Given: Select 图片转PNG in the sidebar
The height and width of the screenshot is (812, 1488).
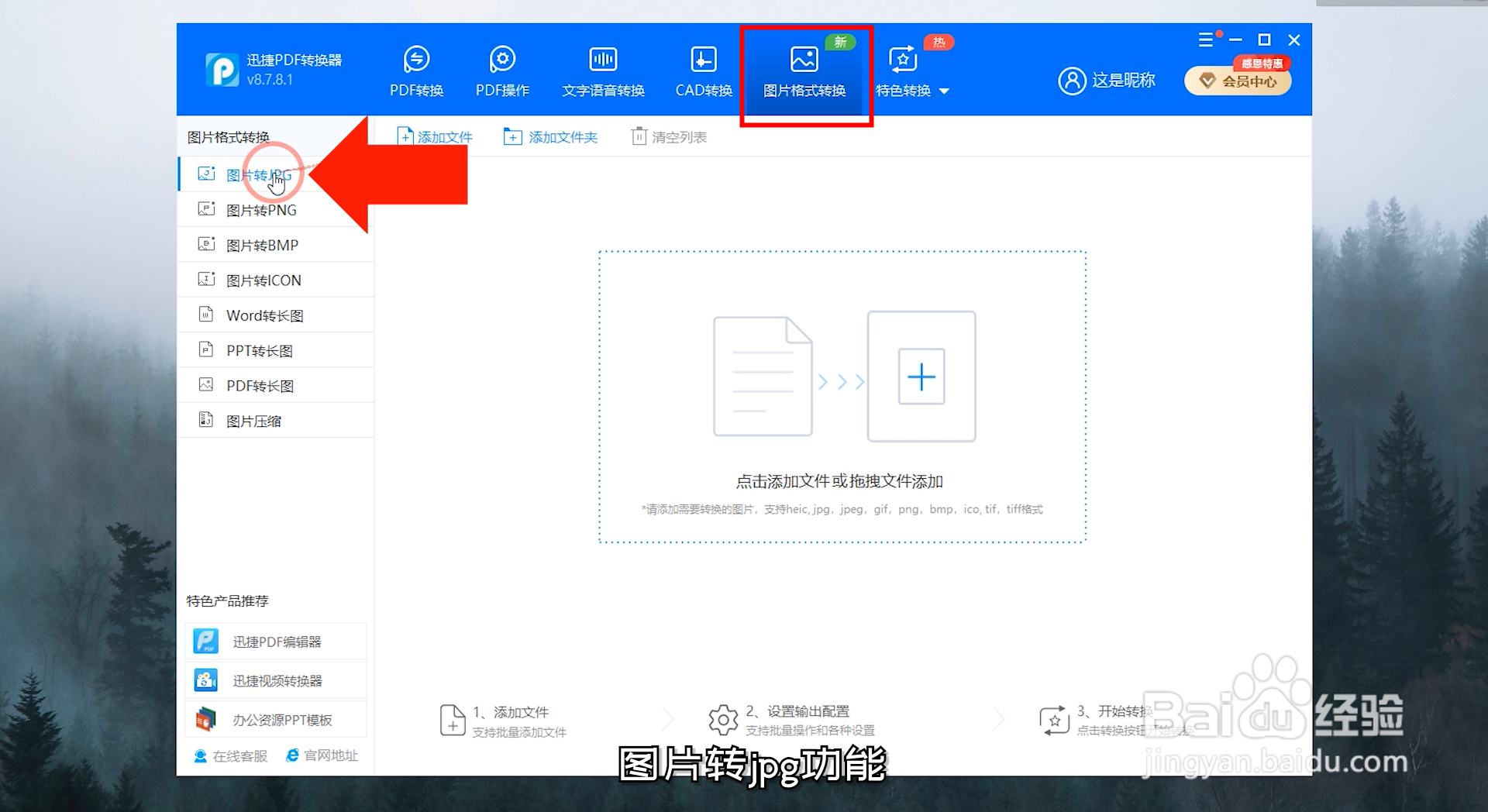Looking at the screenshot, I should [260, 209].
